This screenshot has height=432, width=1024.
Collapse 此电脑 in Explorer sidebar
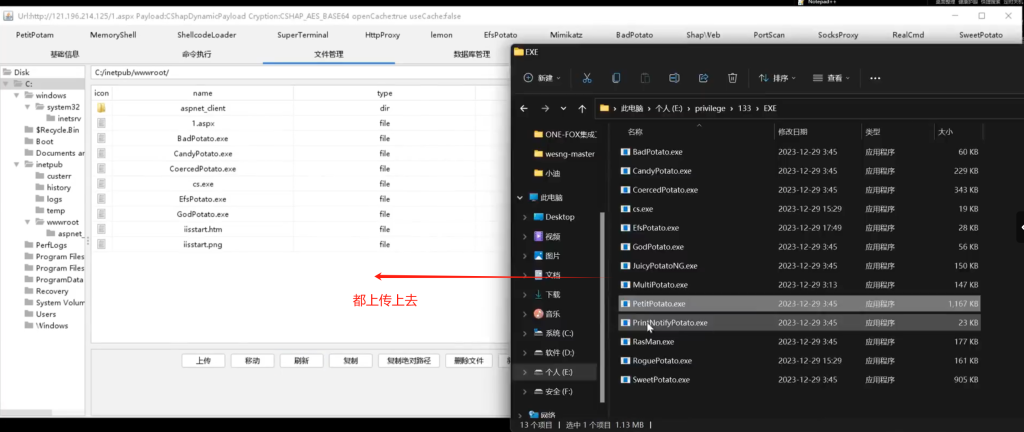[x=520, y=197]
